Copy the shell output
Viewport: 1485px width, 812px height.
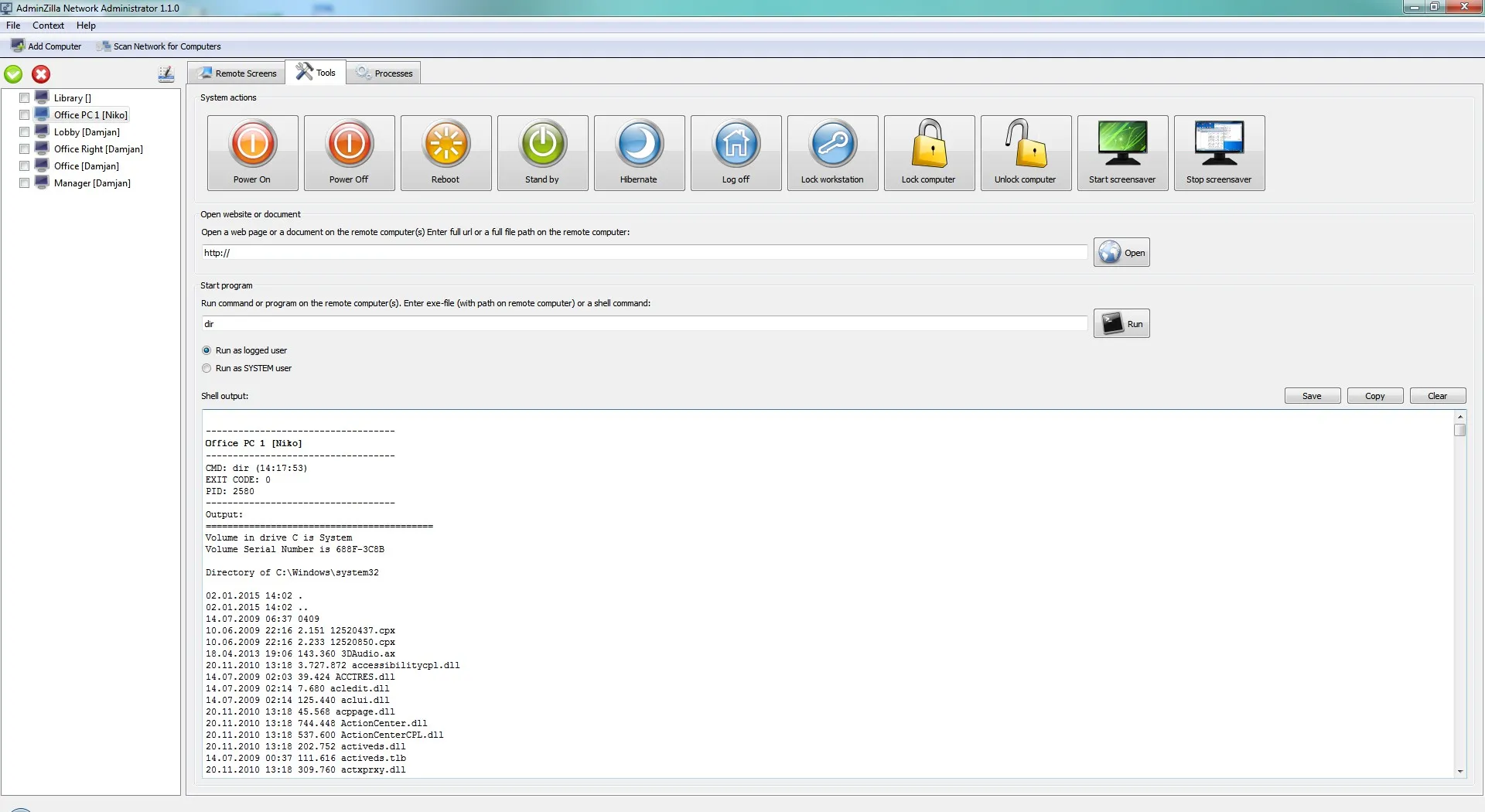pyautogui.click(x=1375, y=396)
